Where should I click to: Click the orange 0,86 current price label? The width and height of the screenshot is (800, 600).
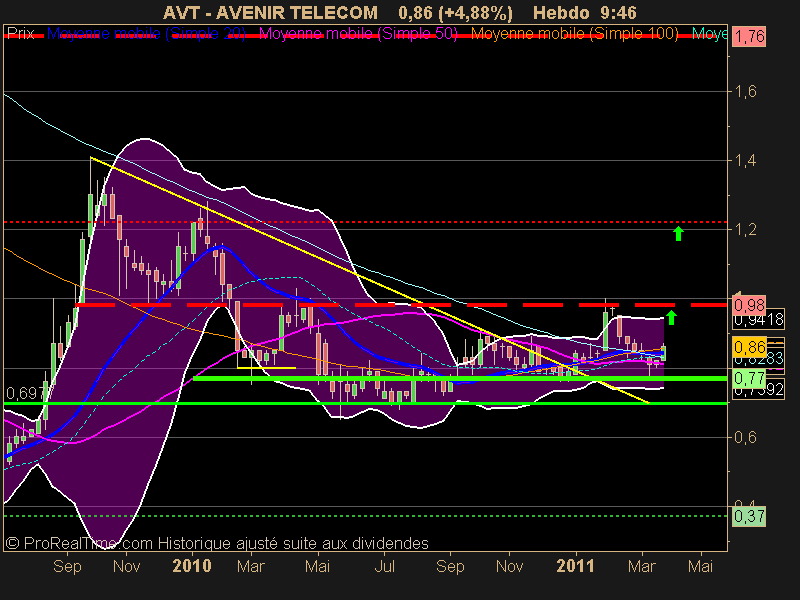(749, 347)
